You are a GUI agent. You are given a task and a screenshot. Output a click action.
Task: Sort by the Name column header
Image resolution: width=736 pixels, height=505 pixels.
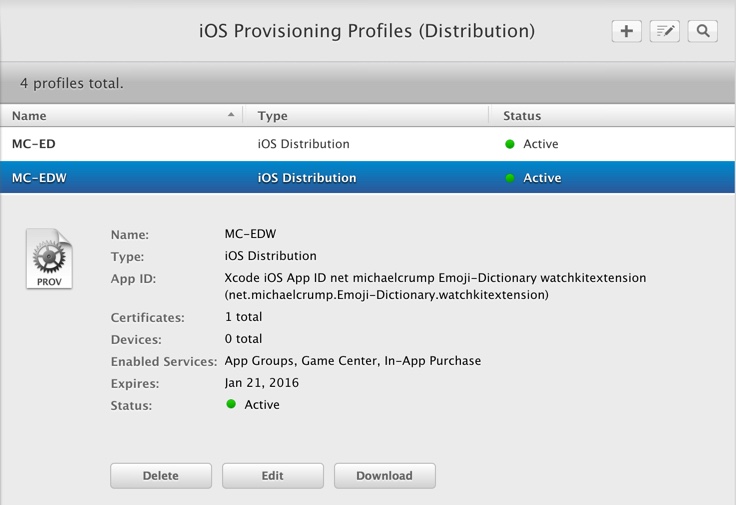point(121,115)
